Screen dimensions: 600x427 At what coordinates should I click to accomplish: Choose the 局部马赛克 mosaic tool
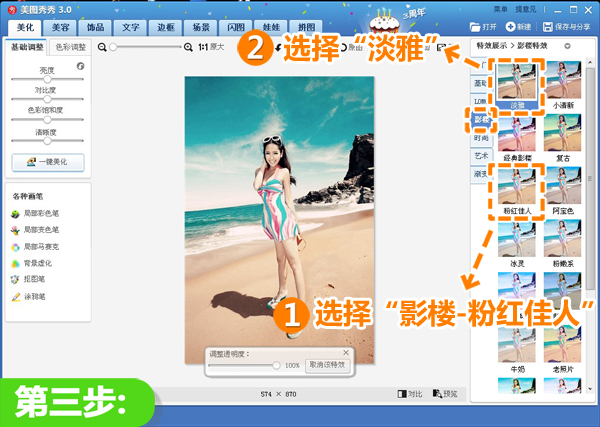(35, 247)
